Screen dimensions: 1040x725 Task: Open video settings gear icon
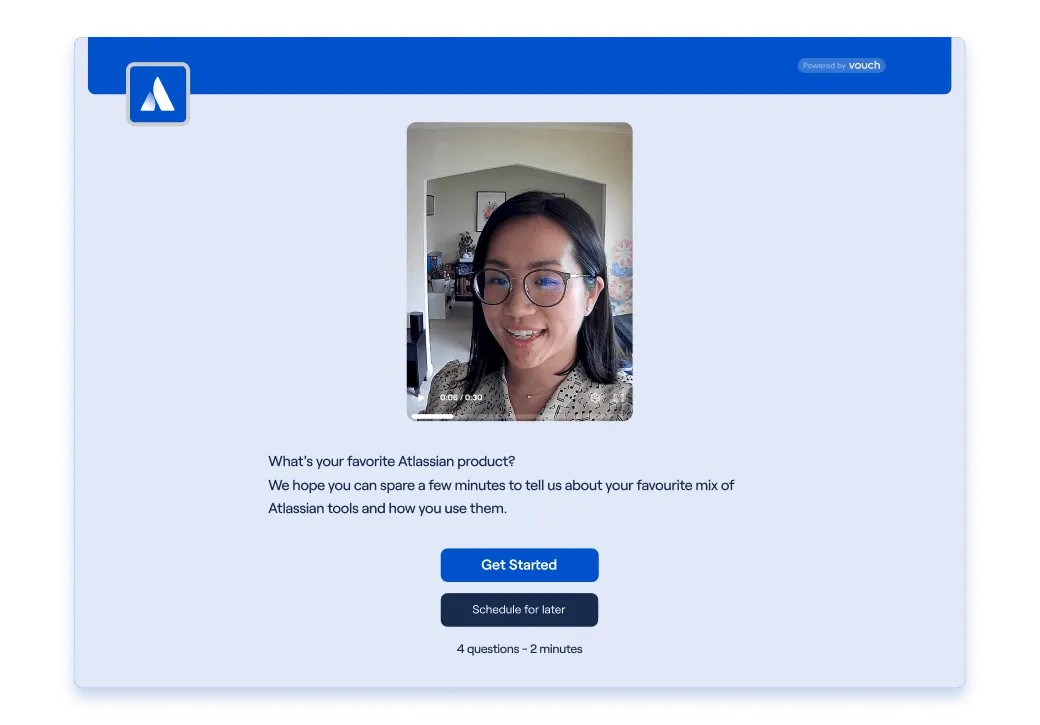[x=595, y=397]
